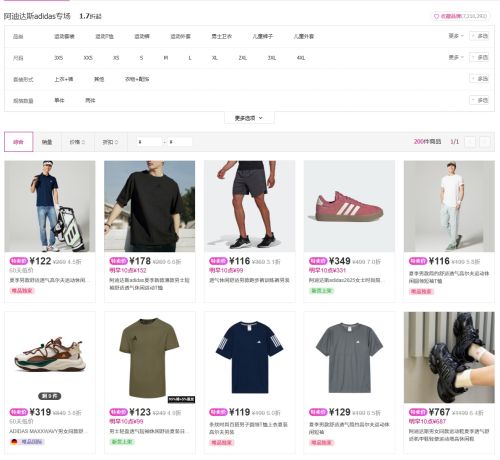Sort by discount using the 折扣 arrows
This screenshot has width=500, height=460.
click(x=110, y=142)
